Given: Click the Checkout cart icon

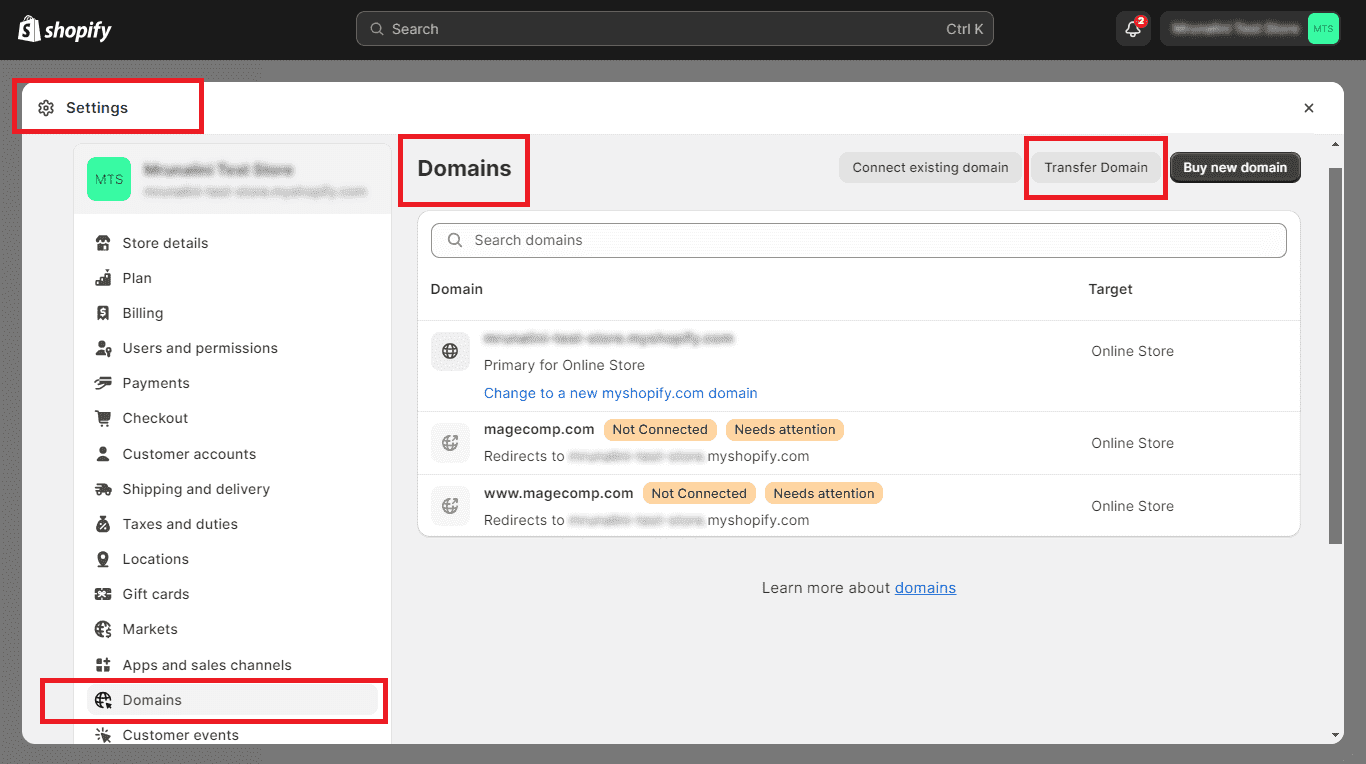Looking at the screenshot, I should point(103,418).
